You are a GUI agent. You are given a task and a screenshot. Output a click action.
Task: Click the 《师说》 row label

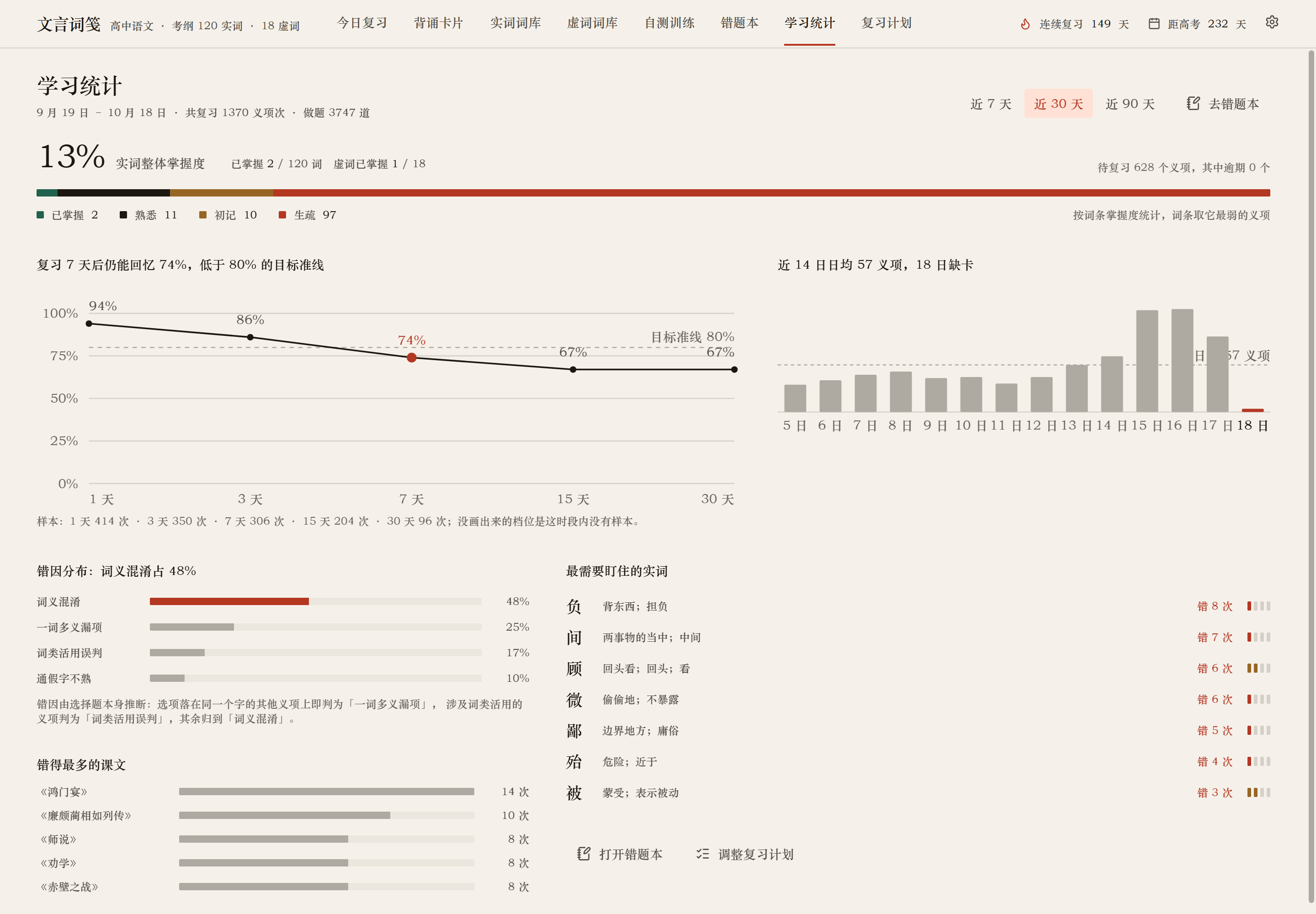[x=58, y=839]
